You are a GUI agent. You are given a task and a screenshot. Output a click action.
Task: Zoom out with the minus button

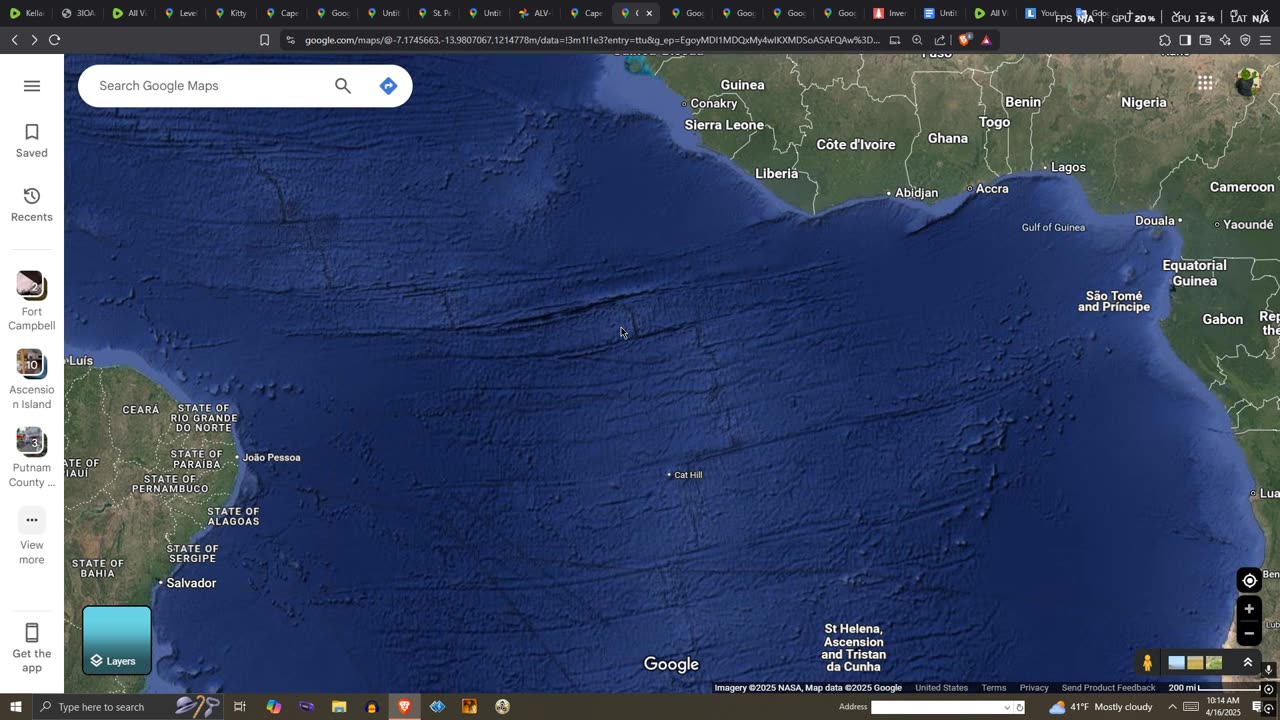[1249, 633]
